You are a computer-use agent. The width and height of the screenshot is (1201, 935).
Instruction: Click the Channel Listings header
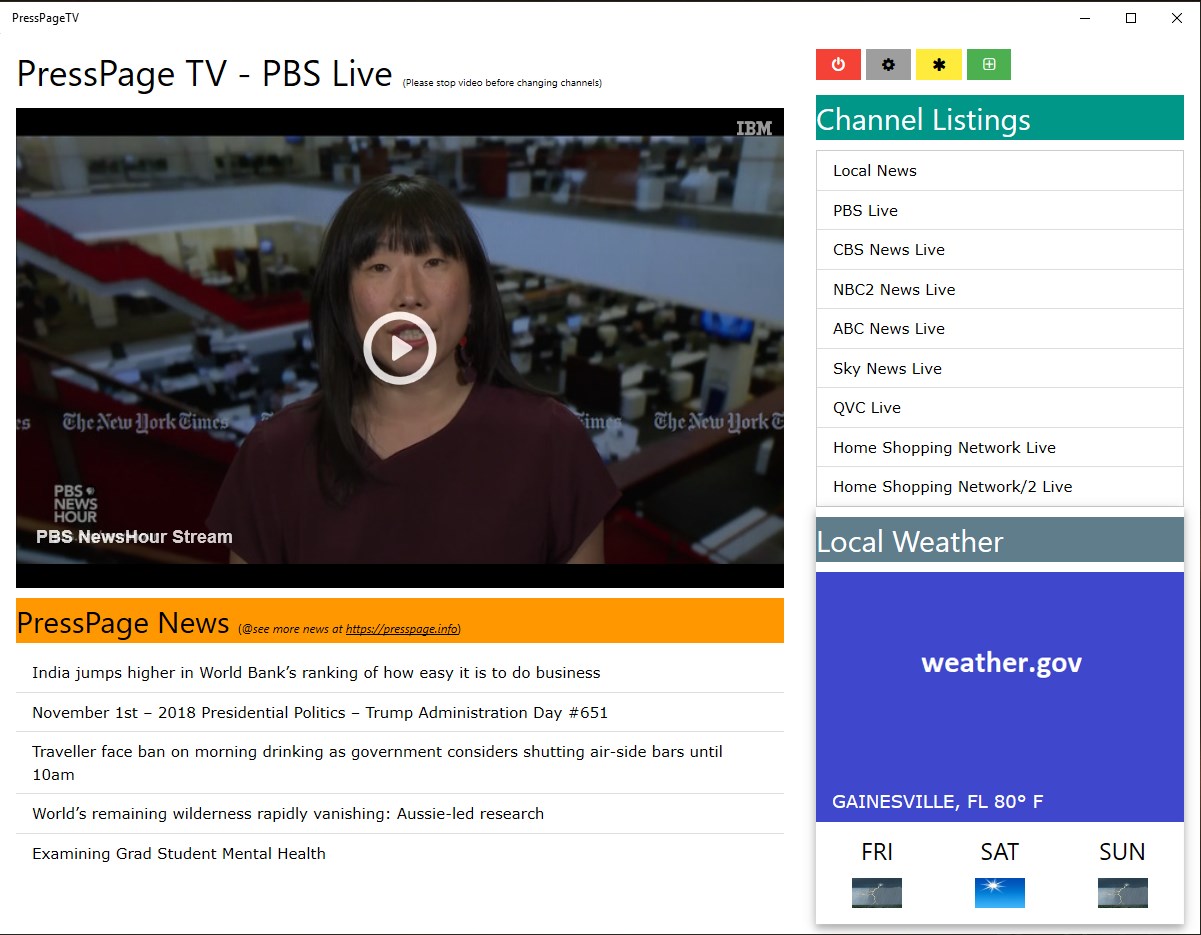tap(1000, 118)
